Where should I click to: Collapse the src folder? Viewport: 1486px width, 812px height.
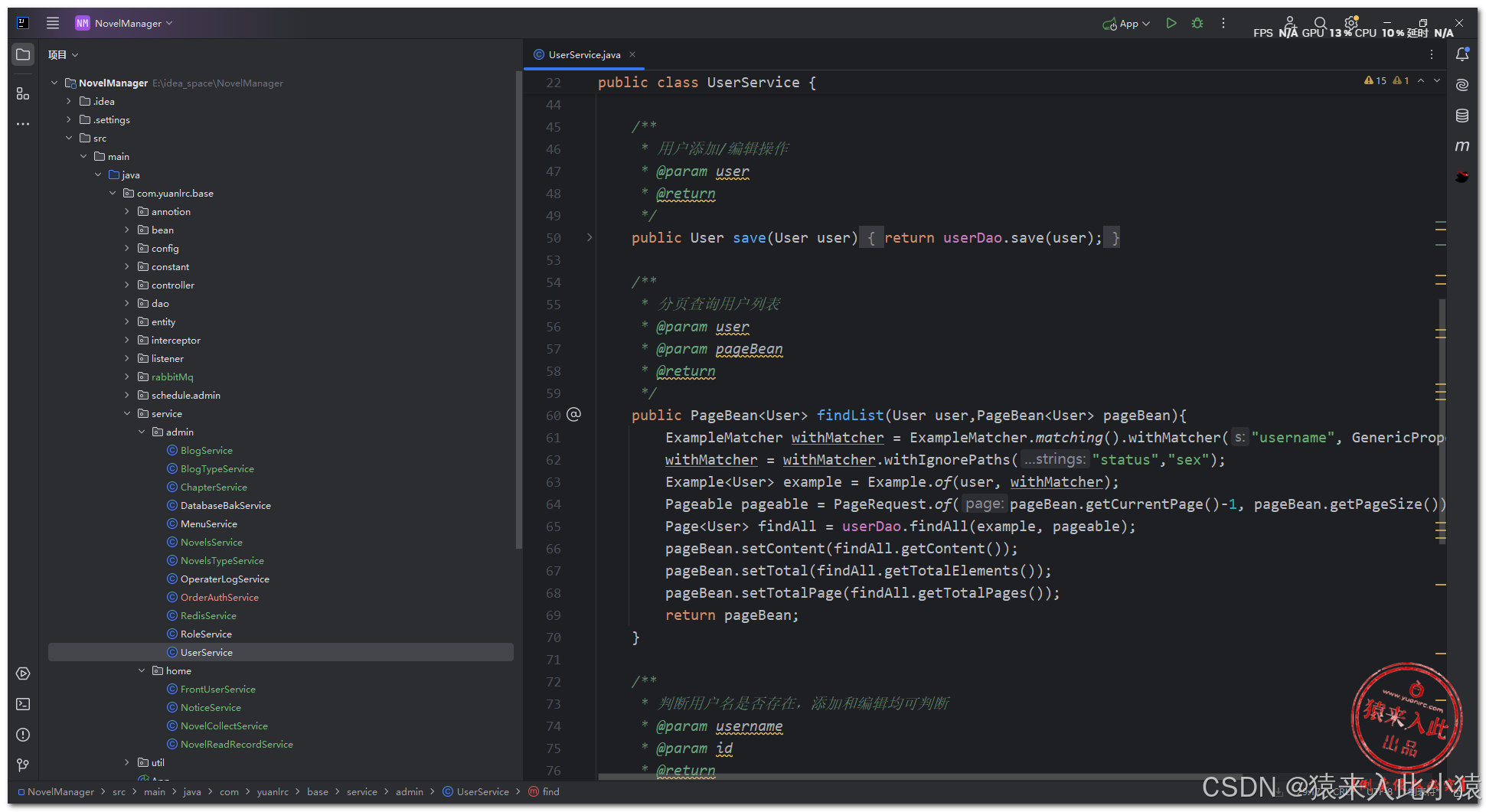click(69, 138)
